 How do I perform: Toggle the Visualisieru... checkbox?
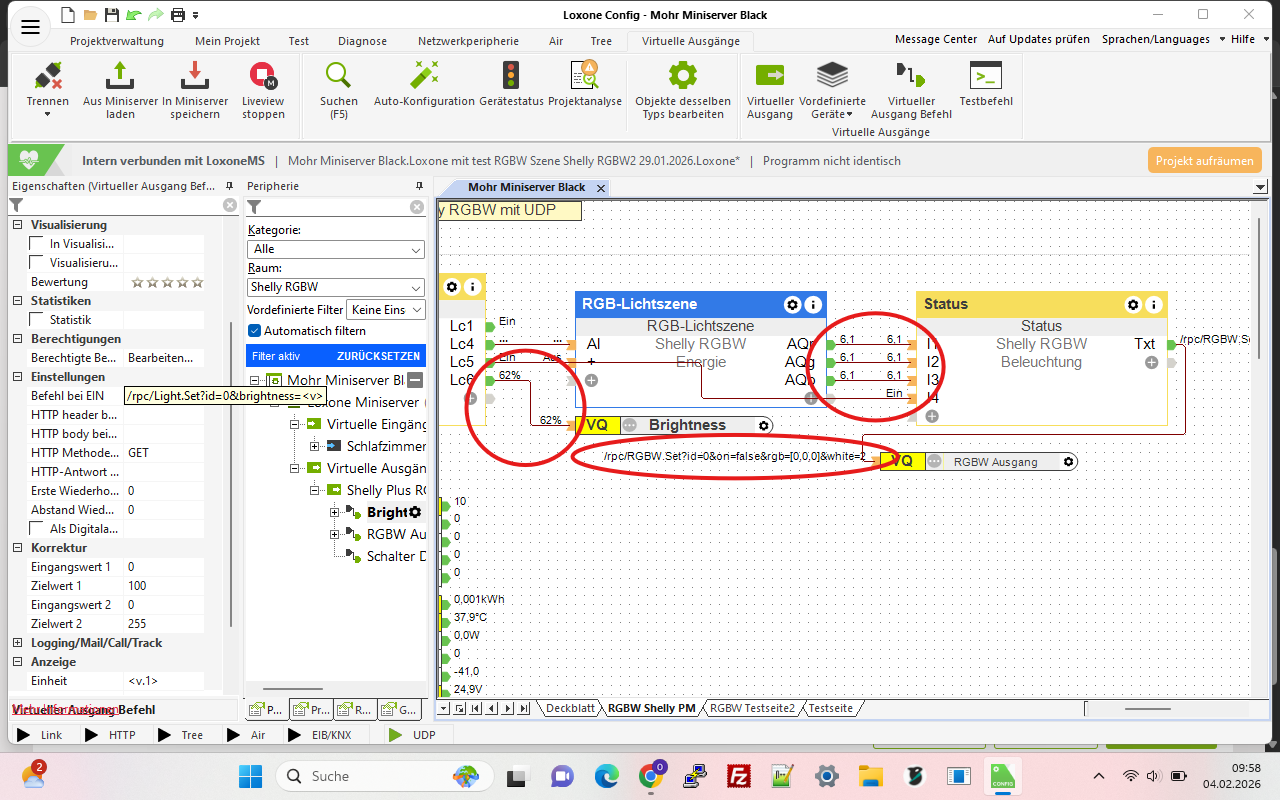point(37,263)
